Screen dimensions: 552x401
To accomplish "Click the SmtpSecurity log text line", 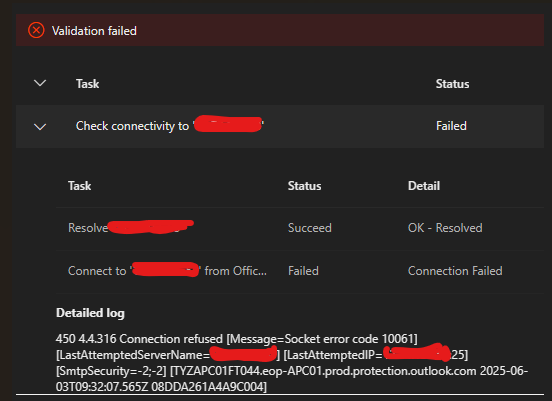I will point(292,371).
